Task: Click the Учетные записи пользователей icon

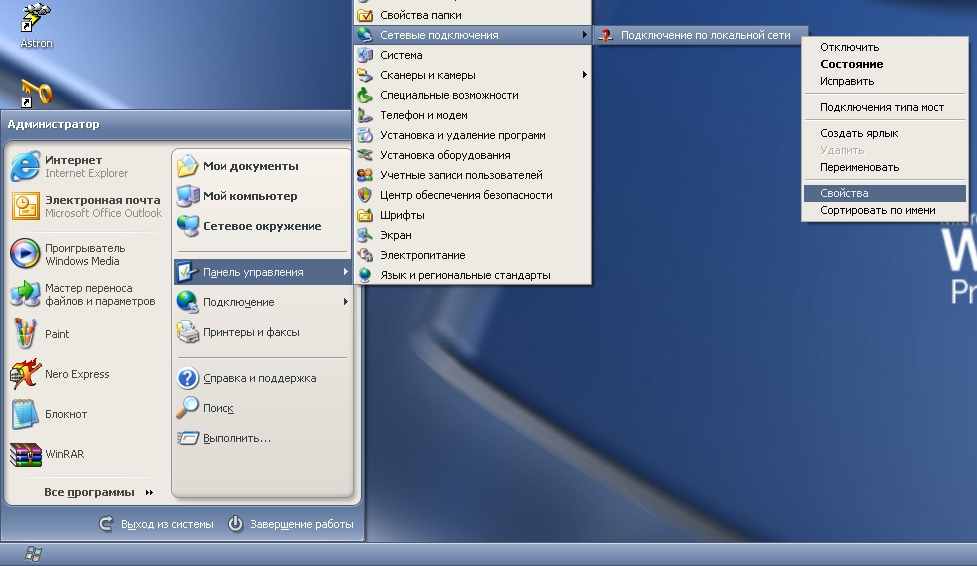Action: [365, 175]
